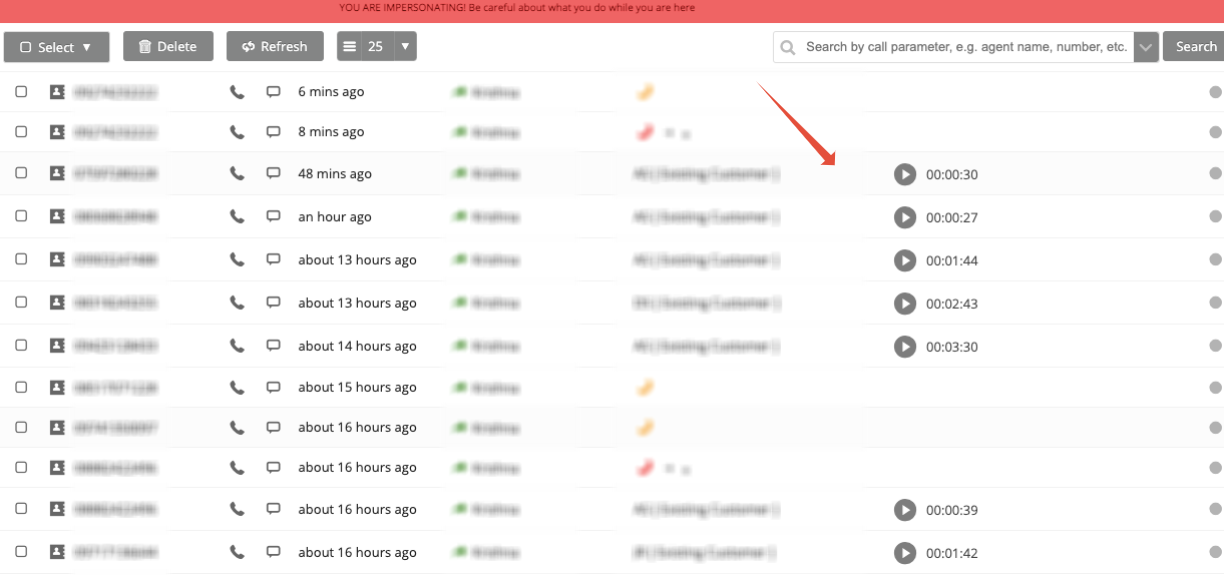Click the an hour ago timestamp
The image size is (1224, 575).
tap(335, 217)
